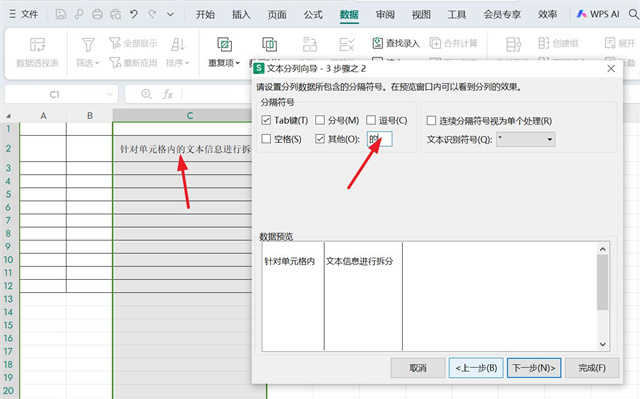640x399 pixels.
Task: Click the 下一步(N)> button
Action: (534, 368)
